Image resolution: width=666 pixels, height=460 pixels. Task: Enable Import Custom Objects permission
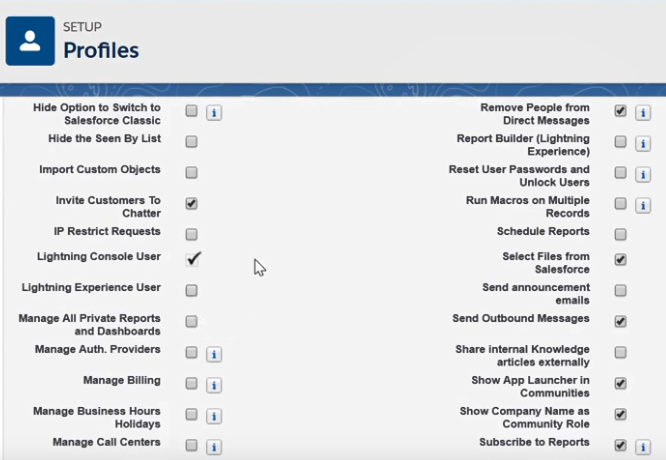tap(192, 172)
